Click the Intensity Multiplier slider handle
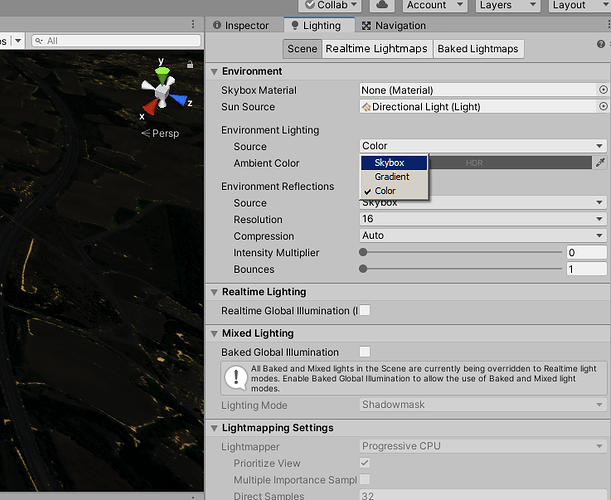 coord(363,252)
